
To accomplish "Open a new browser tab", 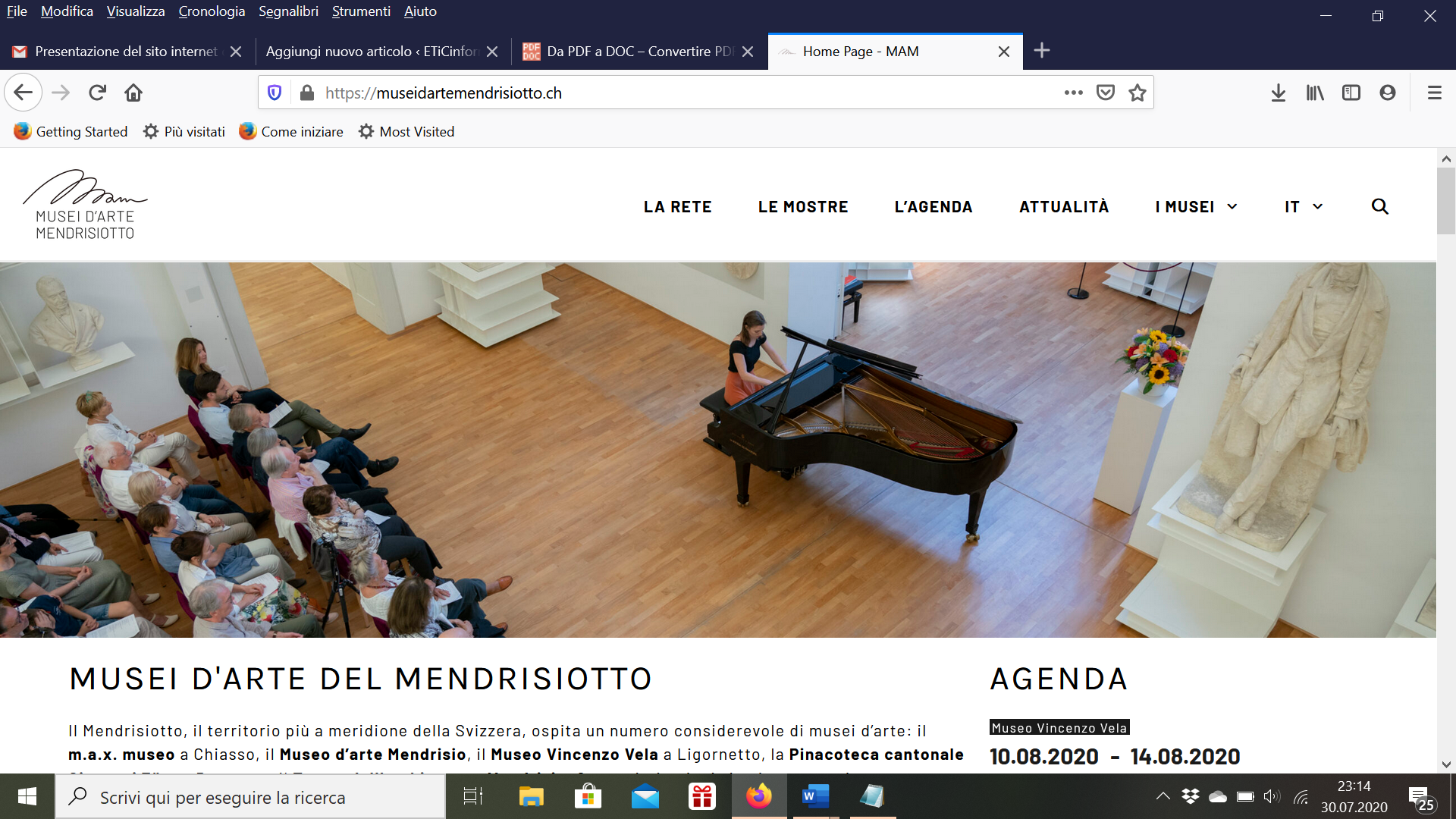I will 1042,51.
